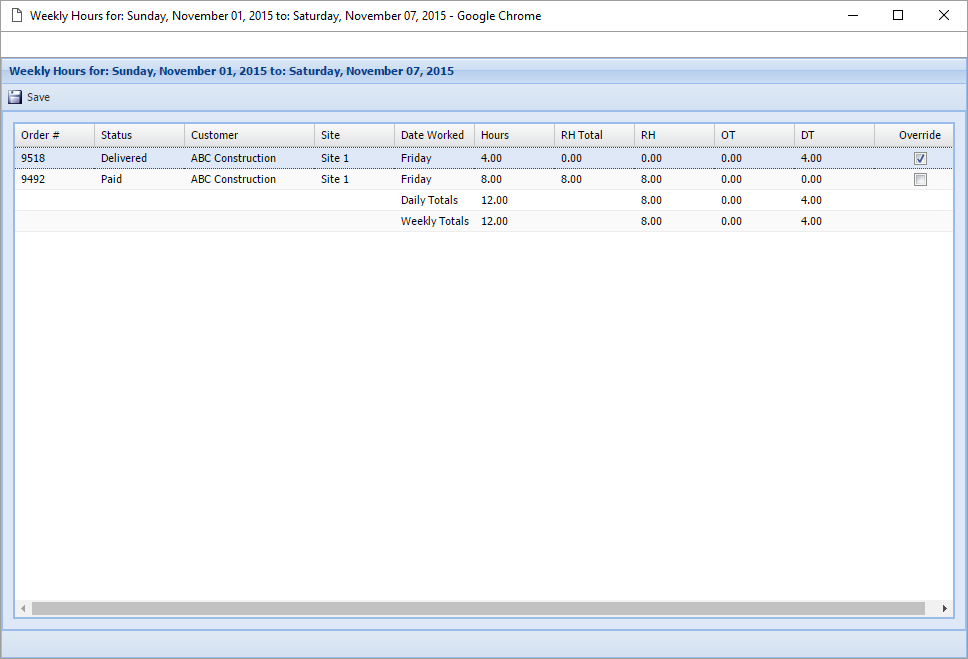
Task: Click the page document icon in title bar
Action: coord(16,15)
